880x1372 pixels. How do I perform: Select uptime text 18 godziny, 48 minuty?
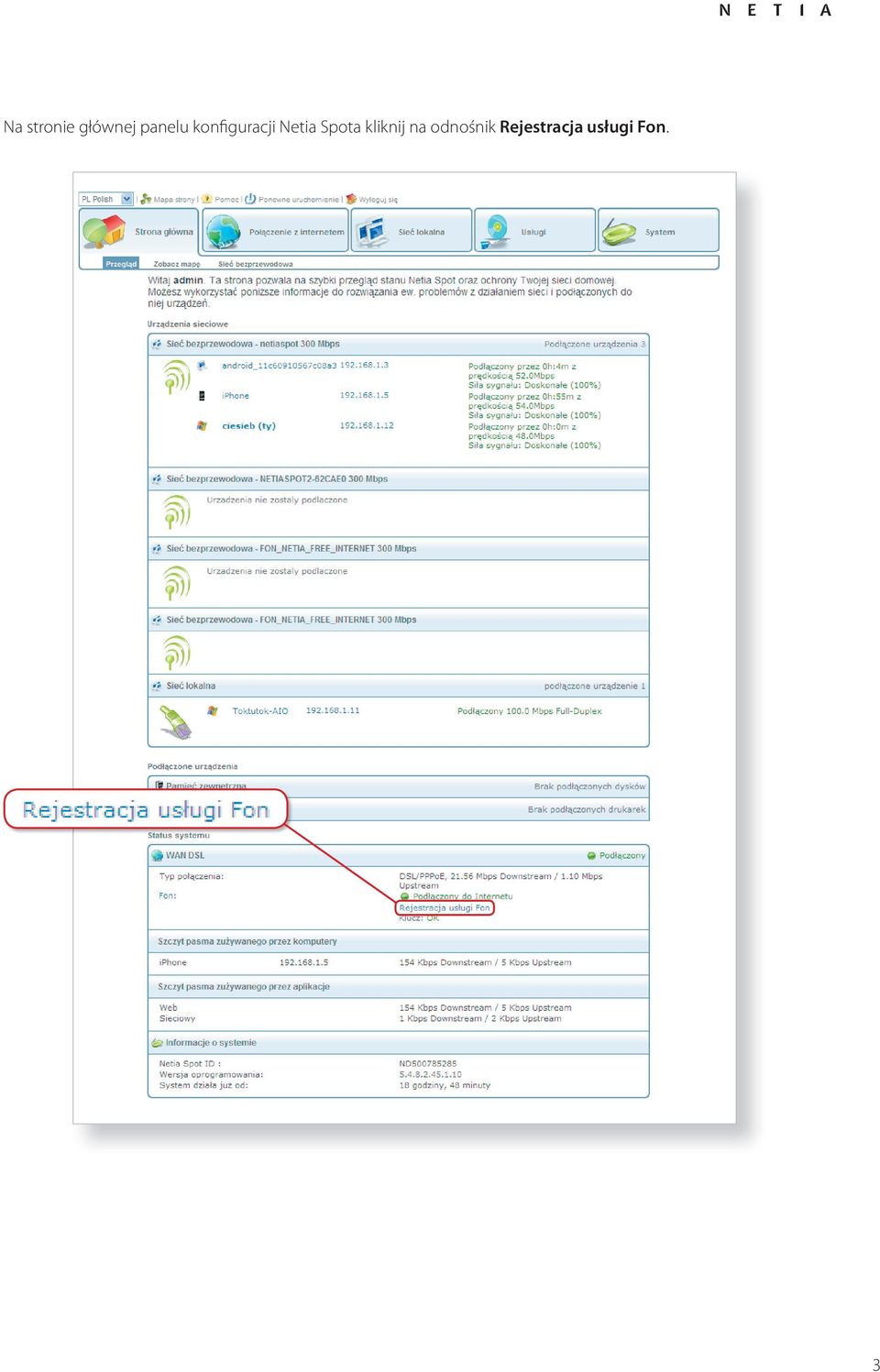click(x=445, y=1086)
